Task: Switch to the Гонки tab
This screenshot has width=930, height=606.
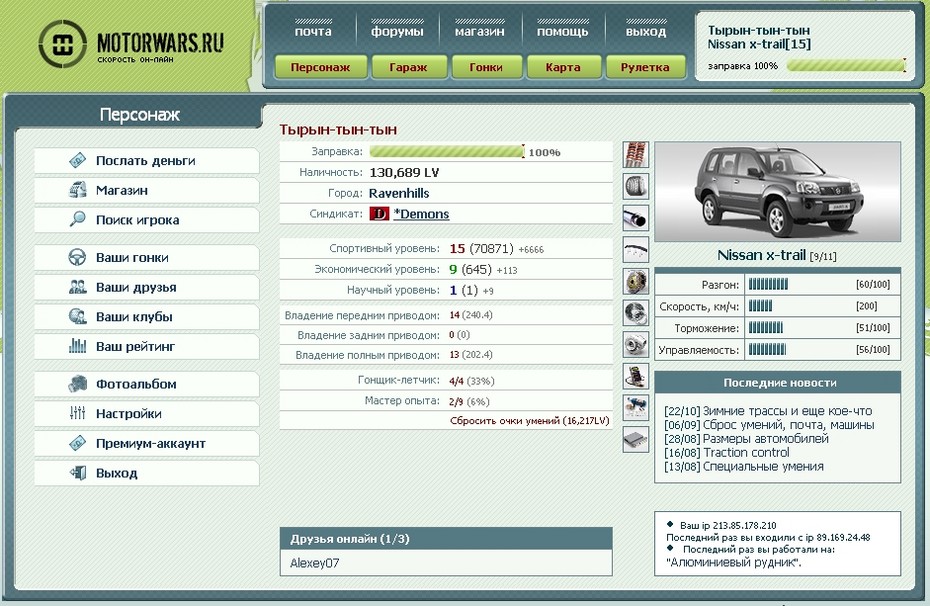Action: (486, 67)
